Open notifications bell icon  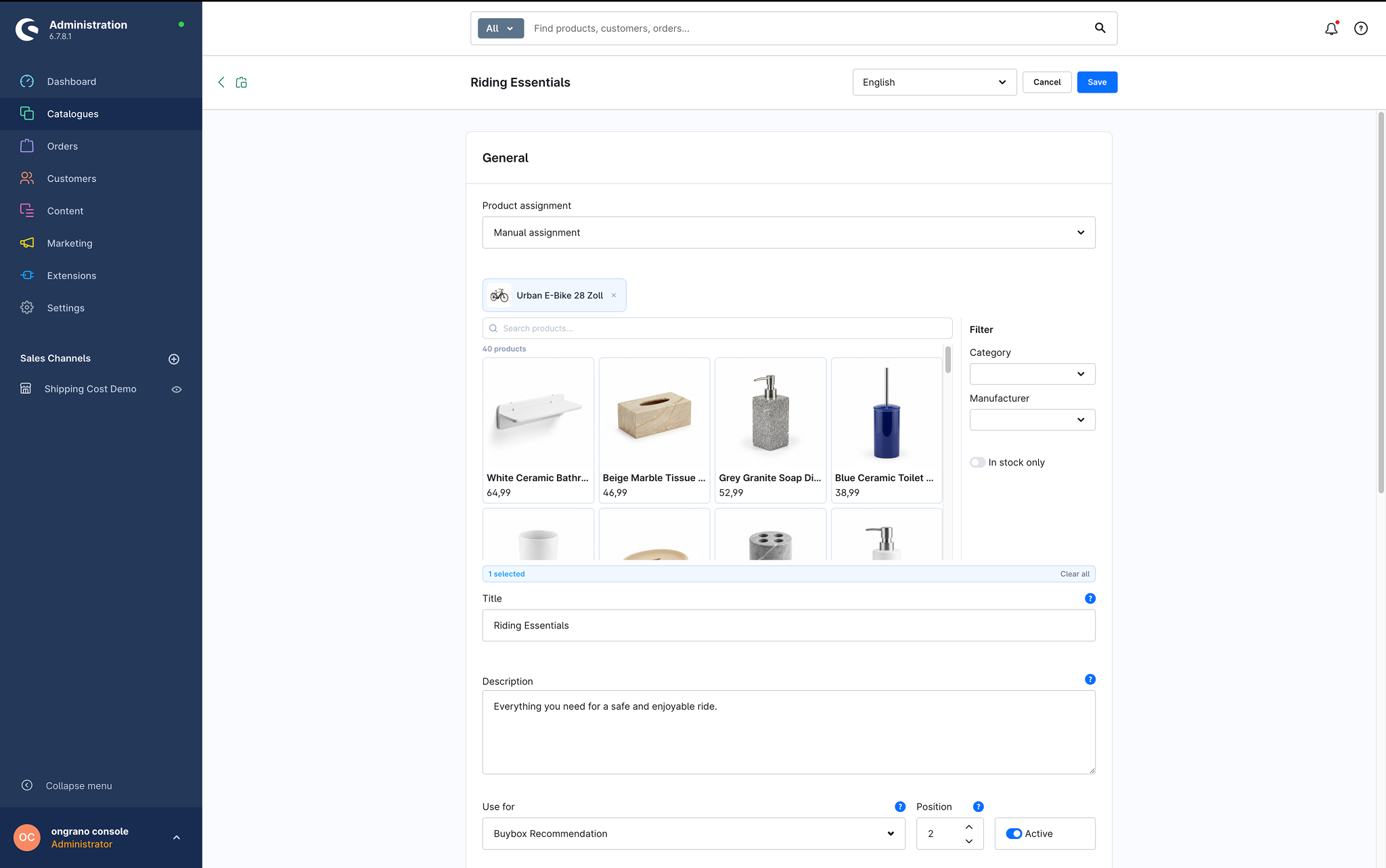point(1331,28)
